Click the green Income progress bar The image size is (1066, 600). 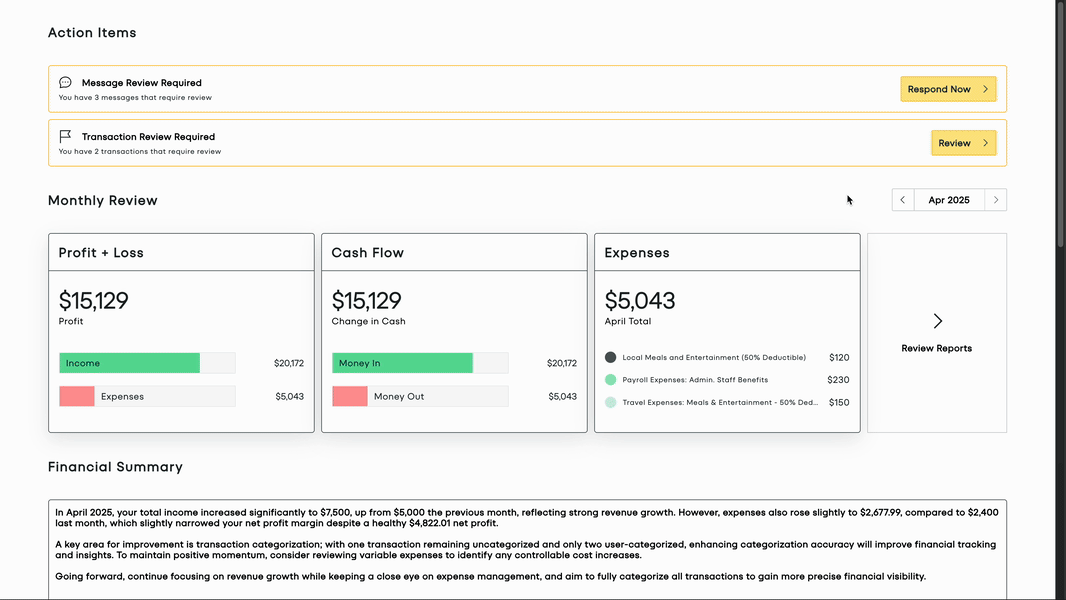(130, 363)
